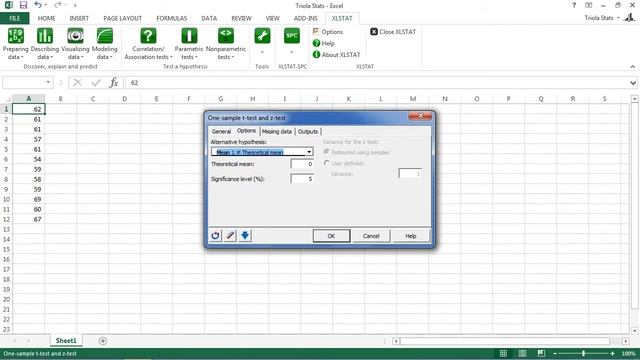Open the General tab in the dialog

221,131
